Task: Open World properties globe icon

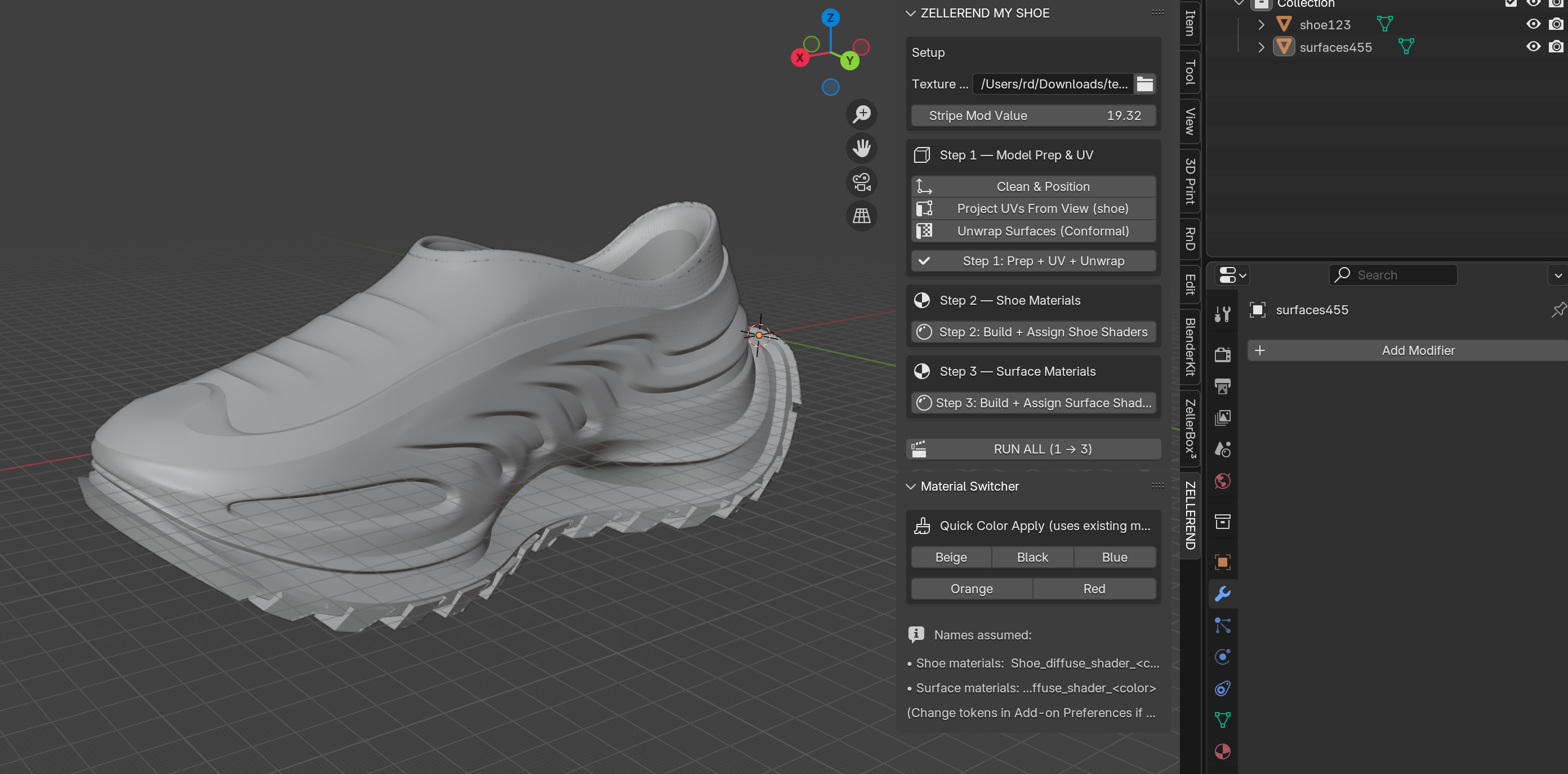Action: (x=1222, y=481)
